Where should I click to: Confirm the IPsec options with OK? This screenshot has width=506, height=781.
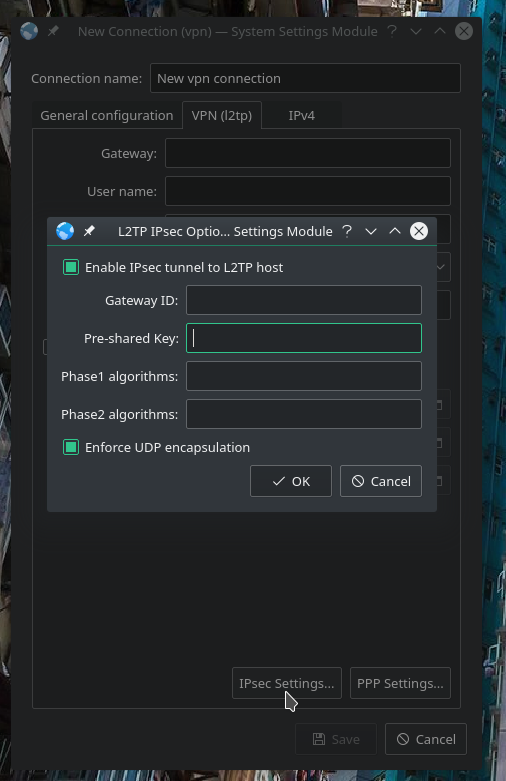coord(291,481)
